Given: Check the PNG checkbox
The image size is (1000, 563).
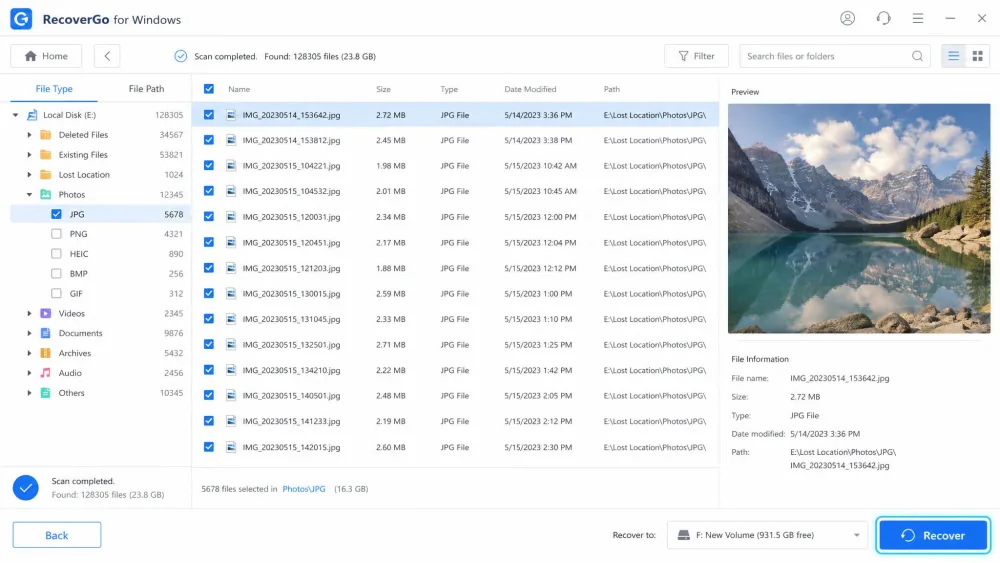Looking at the screenshot, I should [x=56, y=234].
